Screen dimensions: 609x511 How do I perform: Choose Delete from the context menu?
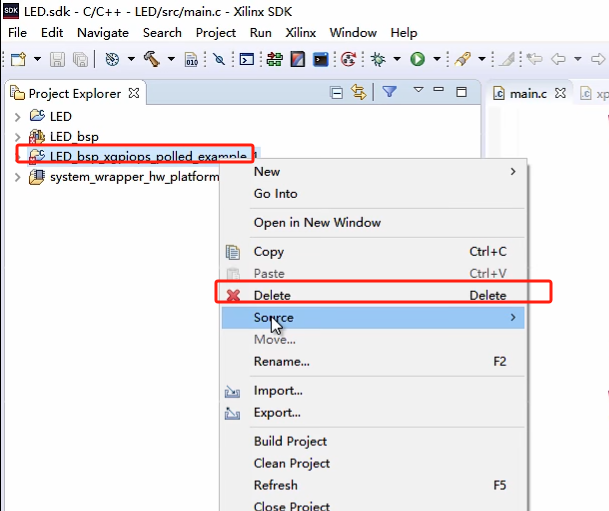373,295
